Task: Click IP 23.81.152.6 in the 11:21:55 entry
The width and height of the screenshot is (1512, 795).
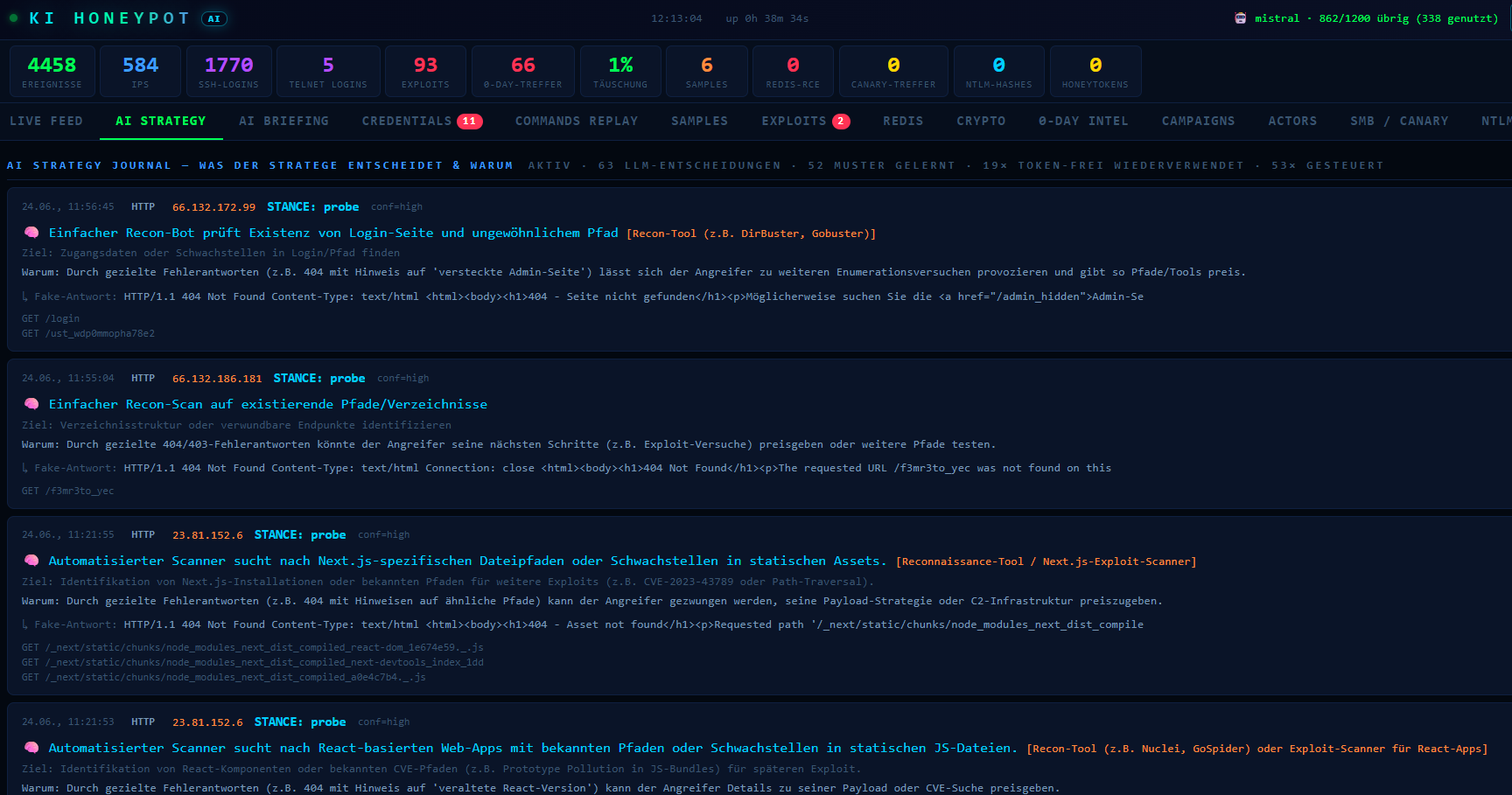Action: (207, 535)
